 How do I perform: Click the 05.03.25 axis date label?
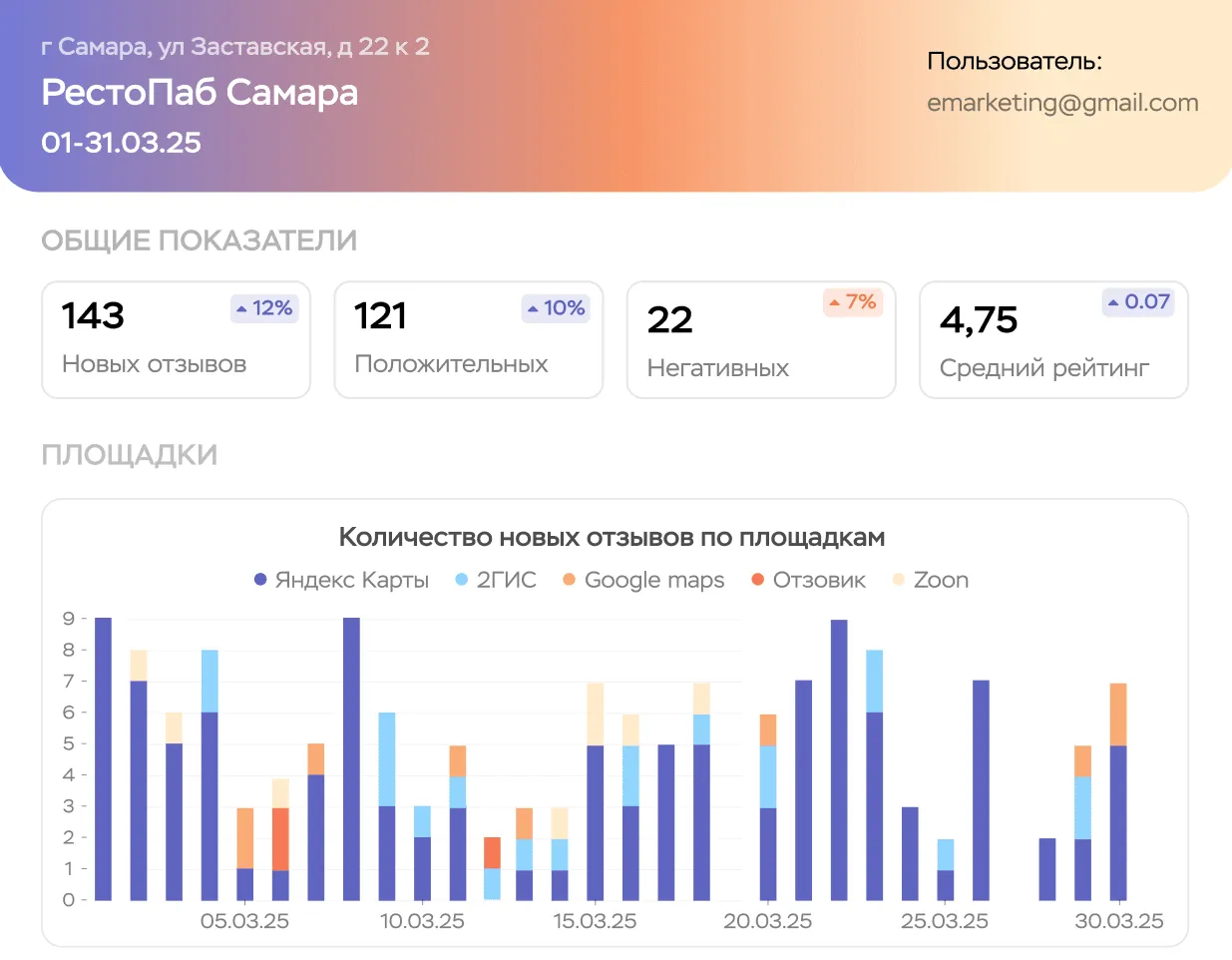click(x=244, y=921)
